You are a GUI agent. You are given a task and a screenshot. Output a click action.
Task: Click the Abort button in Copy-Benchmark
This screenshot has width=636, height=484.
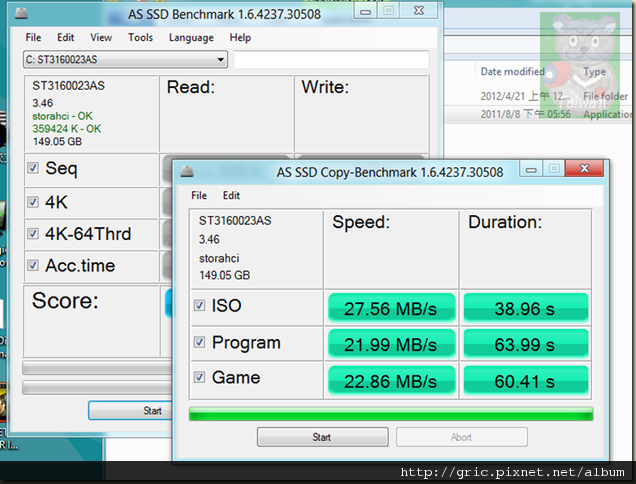[462, 437]
